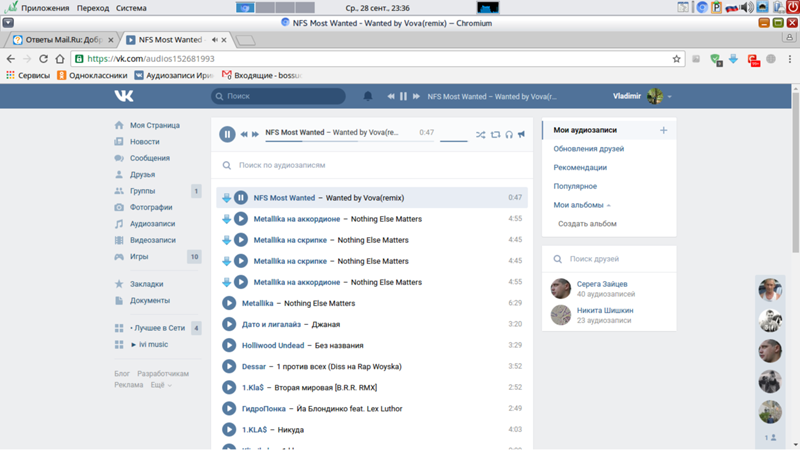Play Metallika Nothing Else Matters 6:29 track
800x450 pixels.
click(229, 303)
